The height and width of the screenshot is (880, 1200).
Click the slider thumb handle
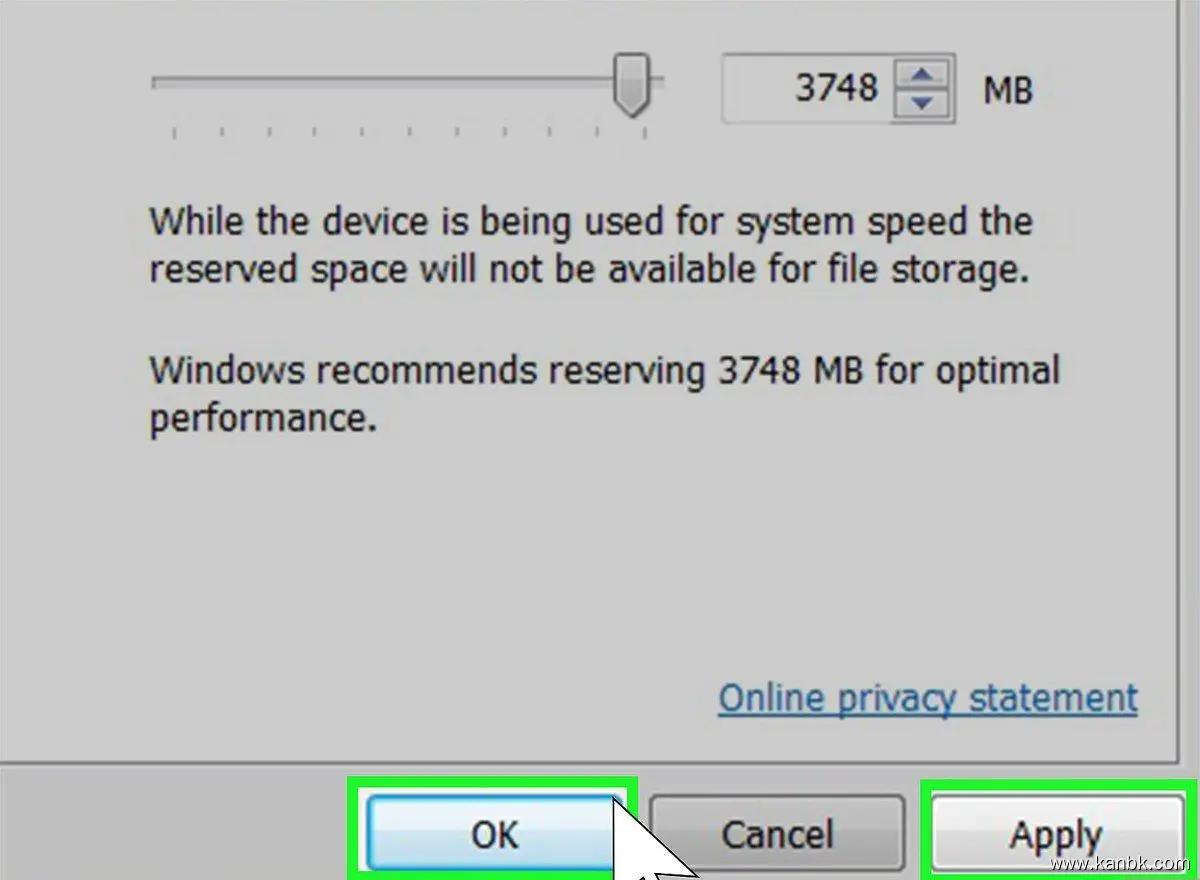(631, 85)
